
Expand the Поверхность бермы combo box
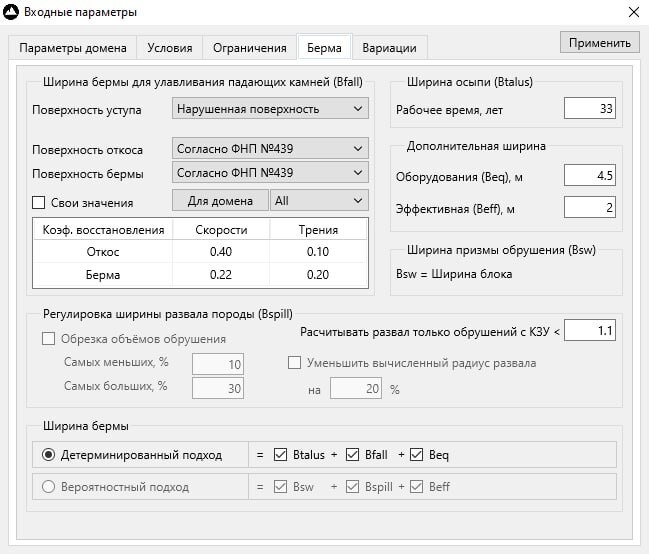(270, 172)
